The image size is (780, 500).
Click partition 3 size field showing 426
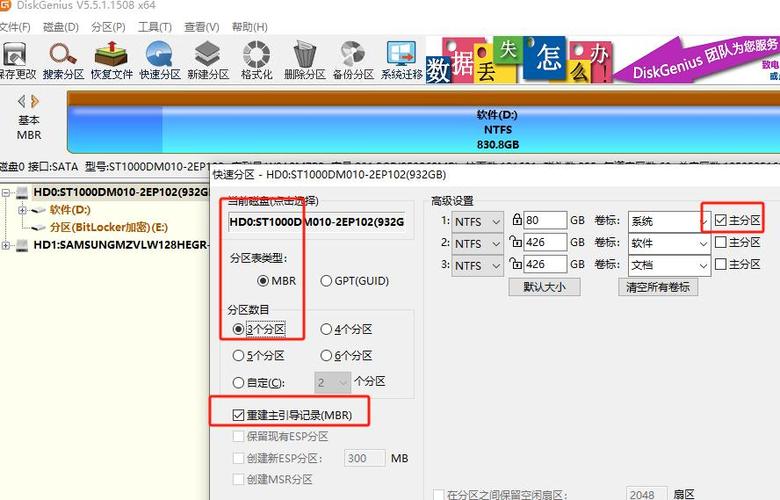[545, 264]
